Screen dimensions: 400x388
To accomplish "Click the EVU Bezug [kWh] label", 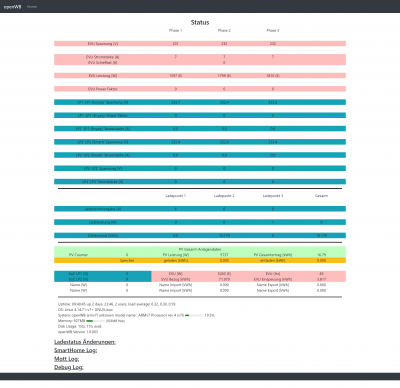I will pos(176,279).
